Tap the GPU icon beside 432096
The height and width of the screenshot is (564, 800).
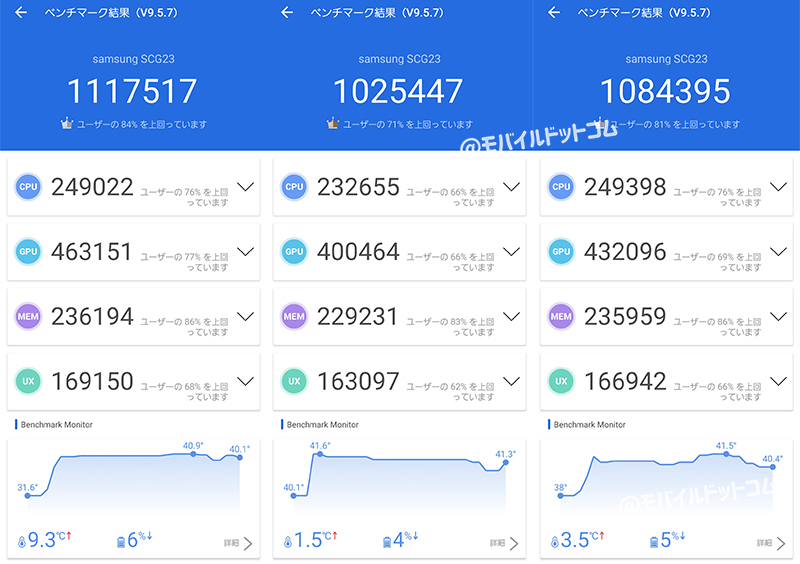tap(561, 252)
